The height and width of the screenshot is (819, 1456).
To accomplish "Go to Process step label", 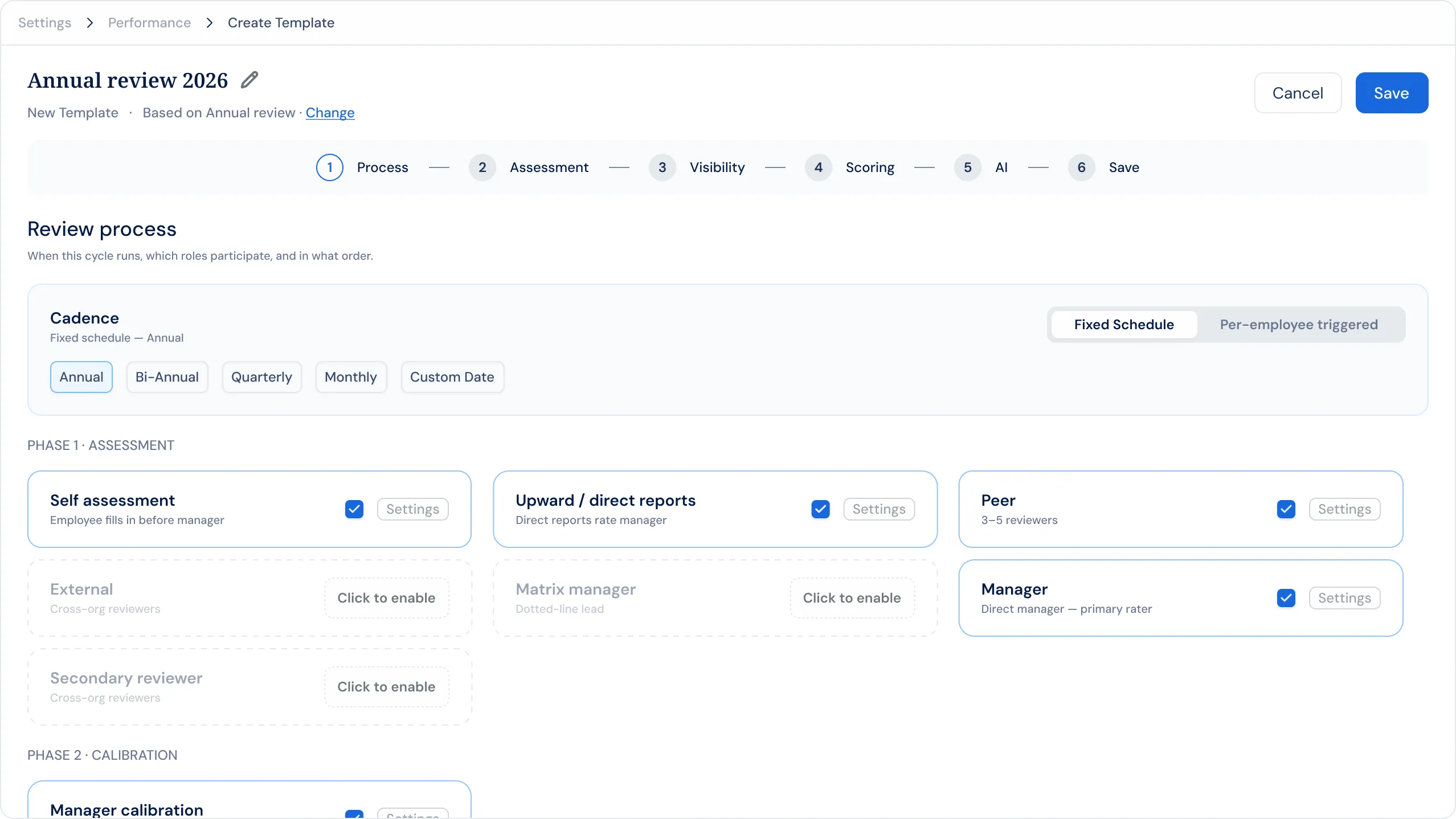I will tap(383, 167).
